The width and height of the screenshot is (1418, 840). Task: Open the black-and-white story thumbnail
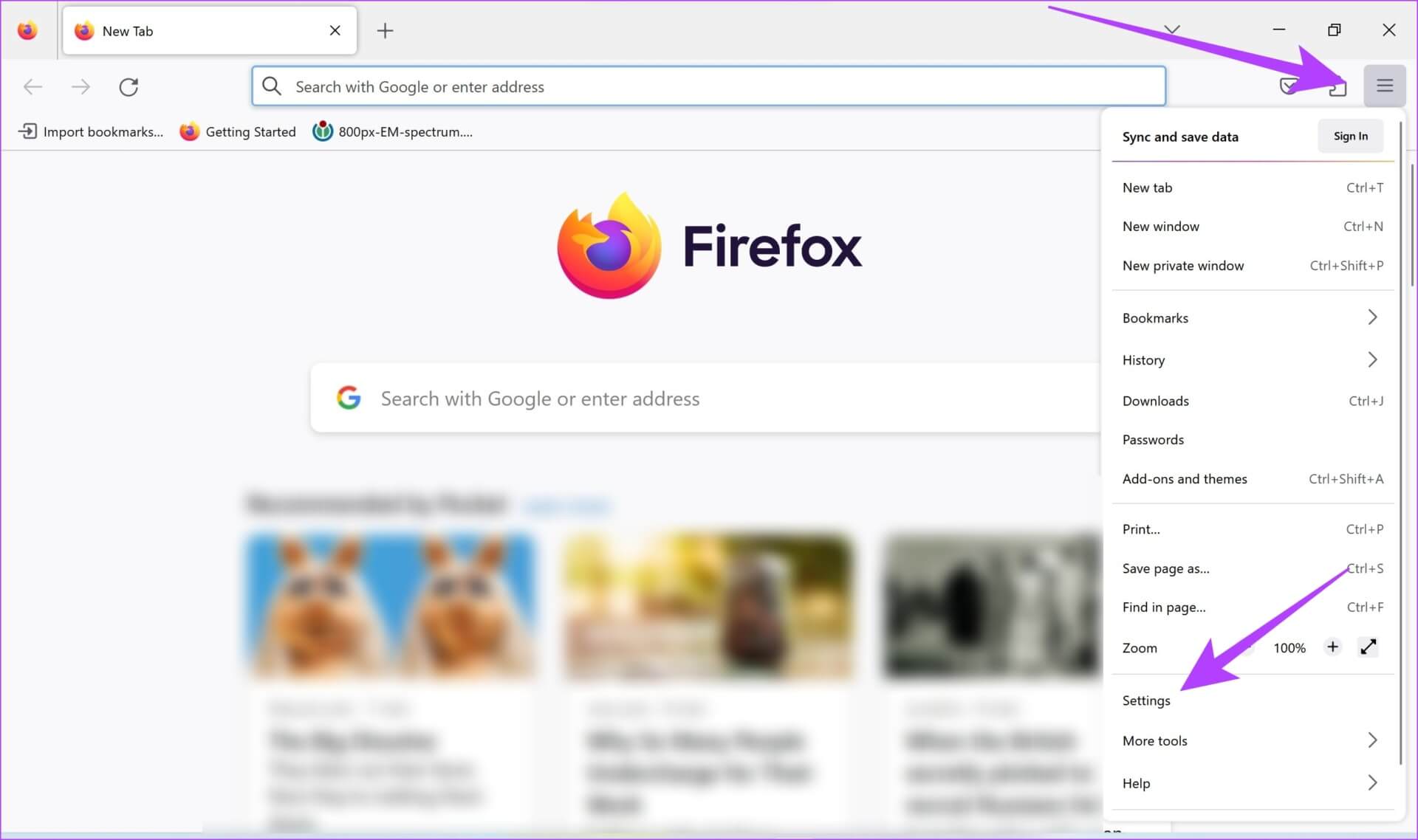pyautogui.click(x=992, y=605)
